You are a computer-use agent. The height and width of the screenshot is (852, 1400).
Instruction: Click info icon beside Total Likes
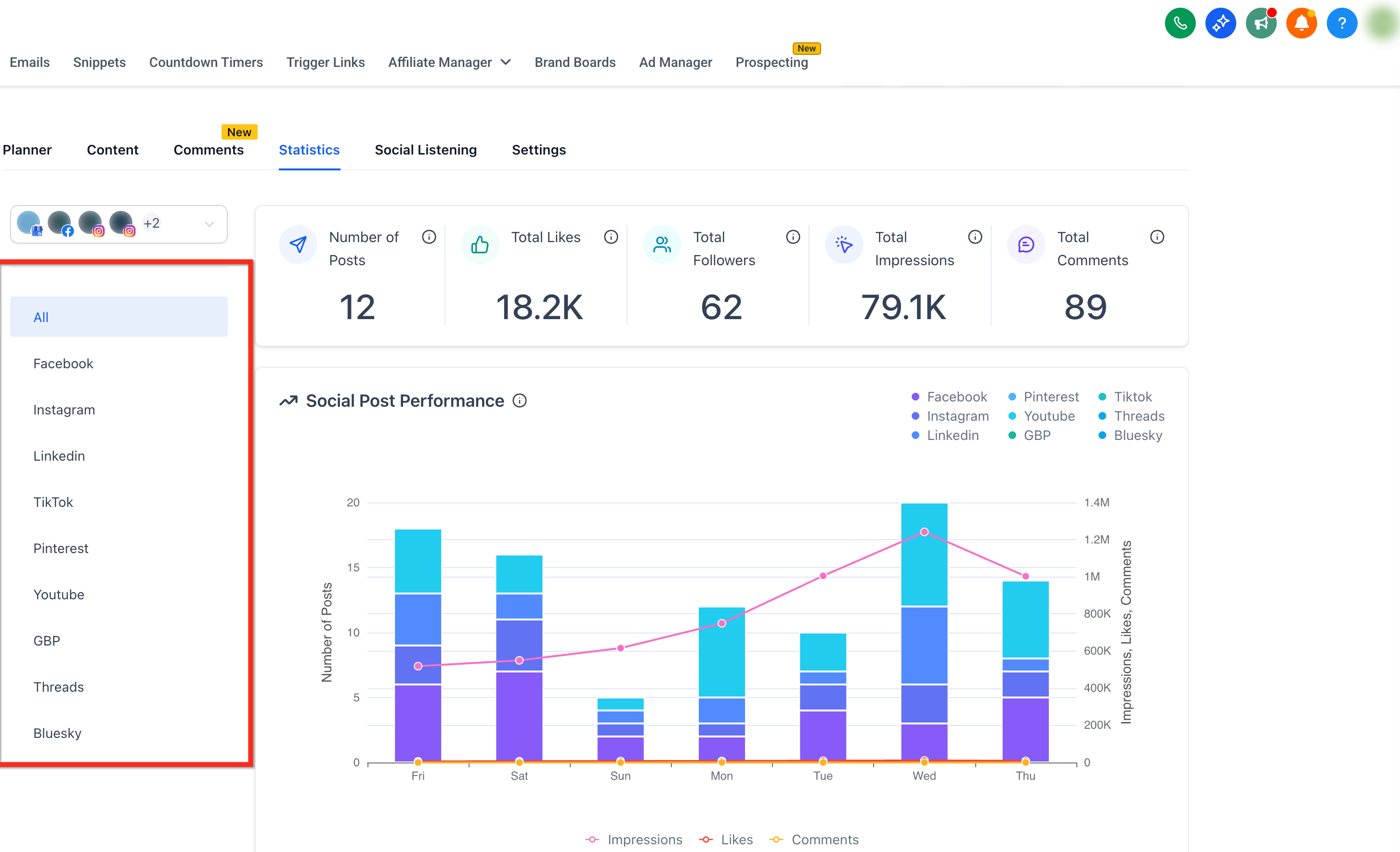tap(611, 237)
